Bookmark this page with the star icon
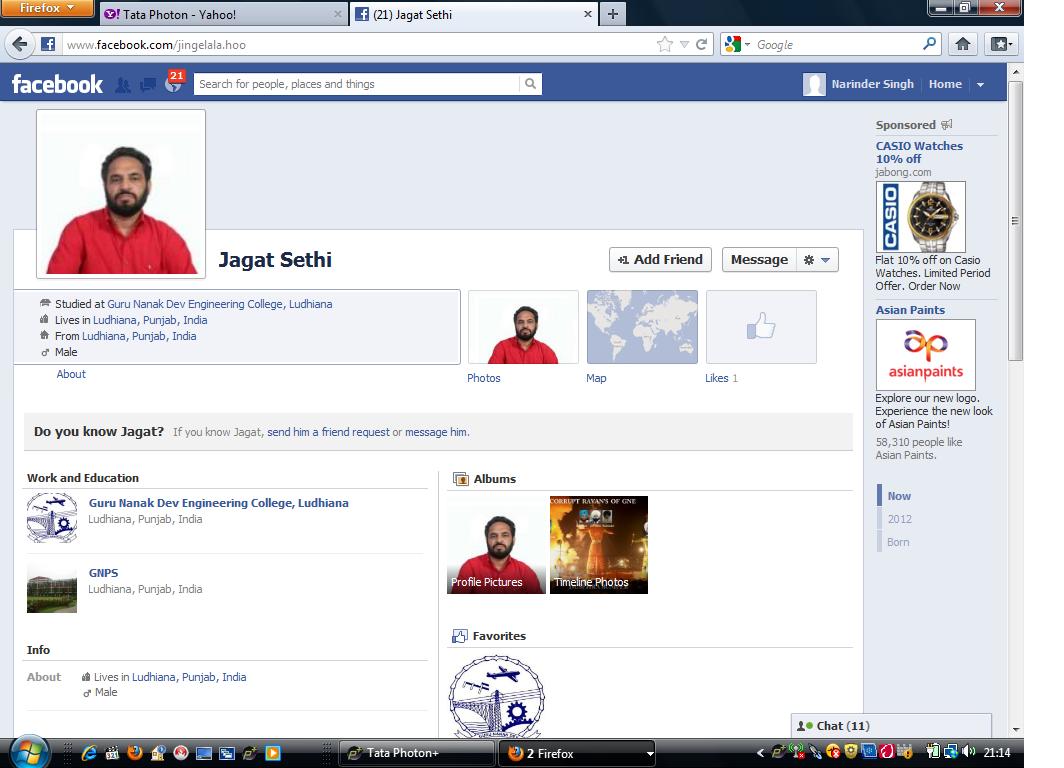This screenshot has height=768, width=1064. [664, 44]
